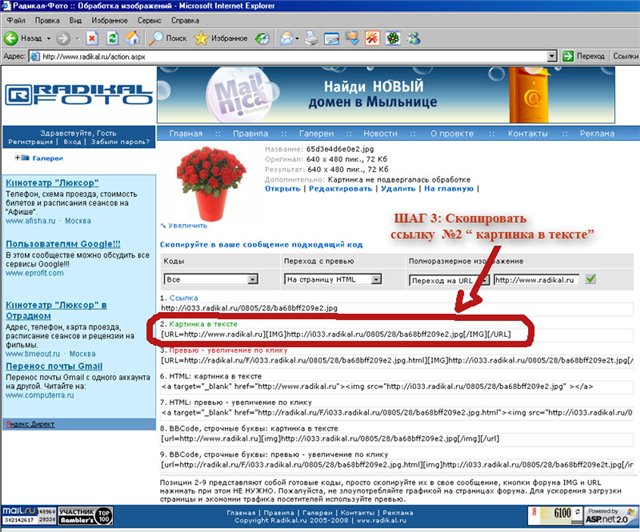640x532 pixels.
Task: Refresh the page with green arrows icon
Action: click(x=113, y=38)
